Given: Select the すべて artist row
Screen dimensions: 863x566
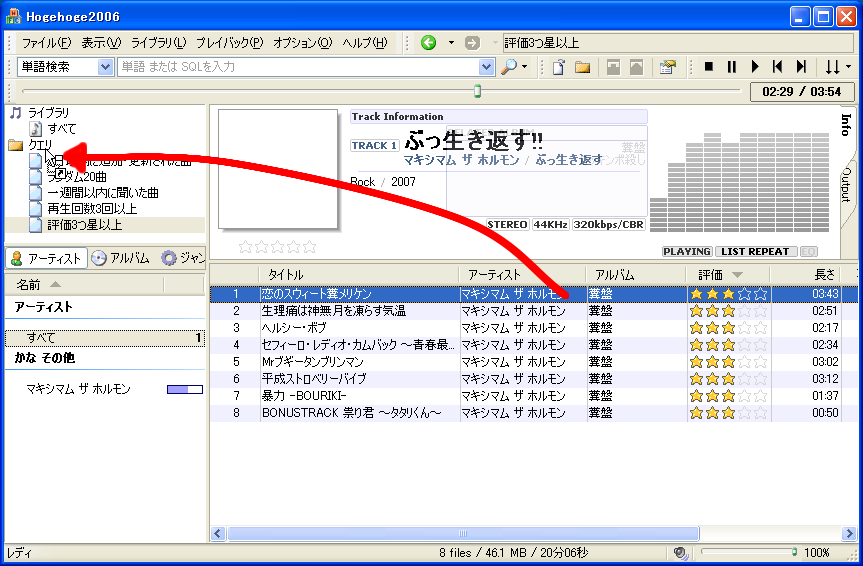Looking at the screenshot, I should click(105, 338).
